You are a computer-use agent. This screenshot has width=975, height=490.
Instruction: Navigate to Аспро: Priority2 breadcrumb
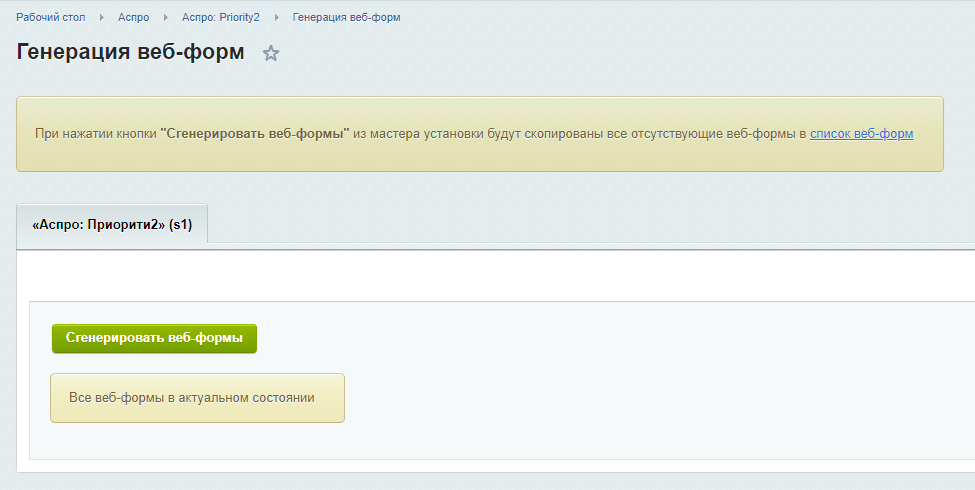[x=221, y=17]
